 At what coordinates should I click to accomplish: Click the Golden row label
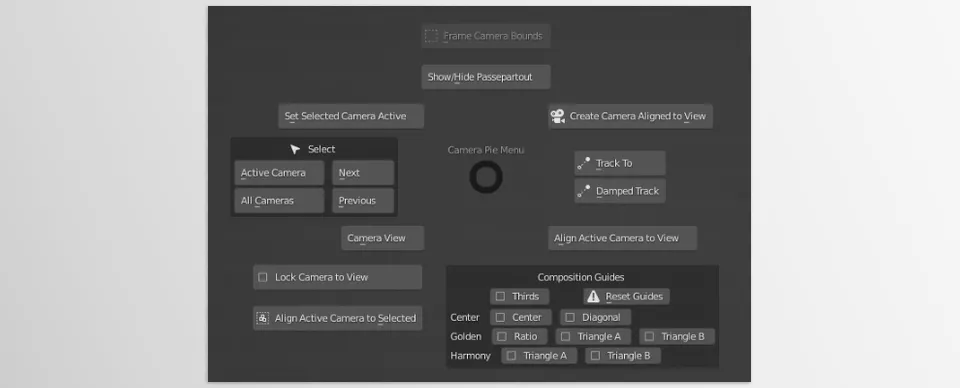pyautogui.click(x=466, y=337)
